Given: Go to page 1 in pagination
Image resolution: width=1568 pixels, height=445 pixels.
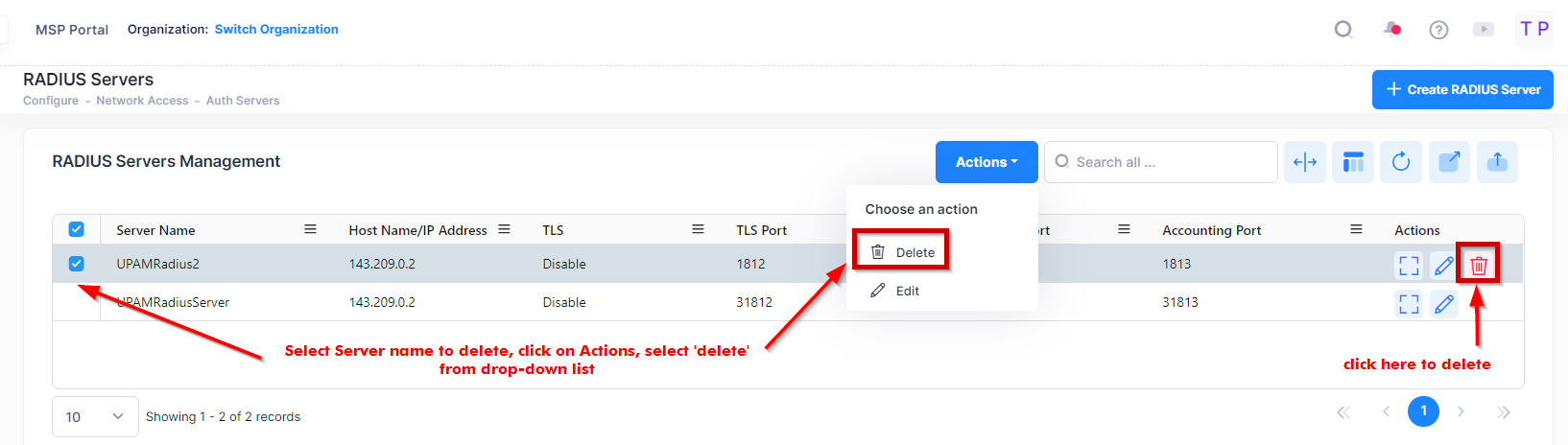Looking at the screenshot, I should tap(1423, 411).
